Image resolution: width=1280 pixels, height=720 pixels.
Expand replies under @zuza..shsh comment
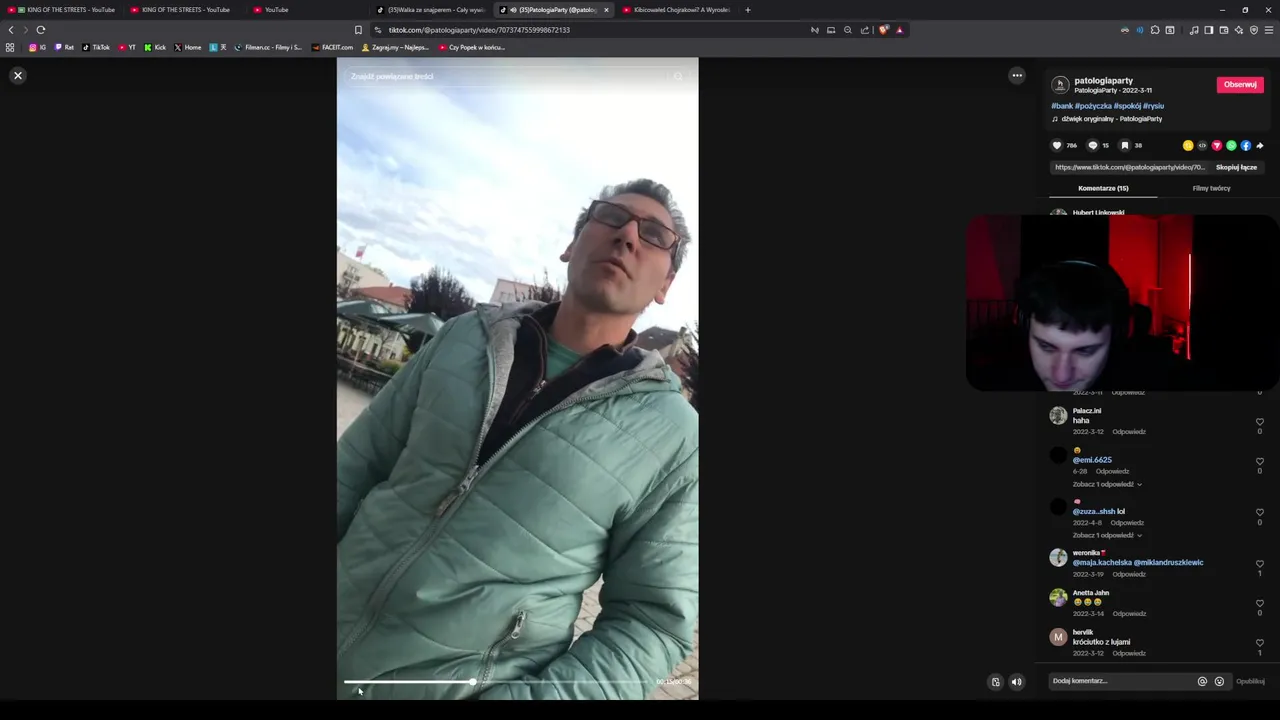pyautogui.click(x=1107, y=535)
